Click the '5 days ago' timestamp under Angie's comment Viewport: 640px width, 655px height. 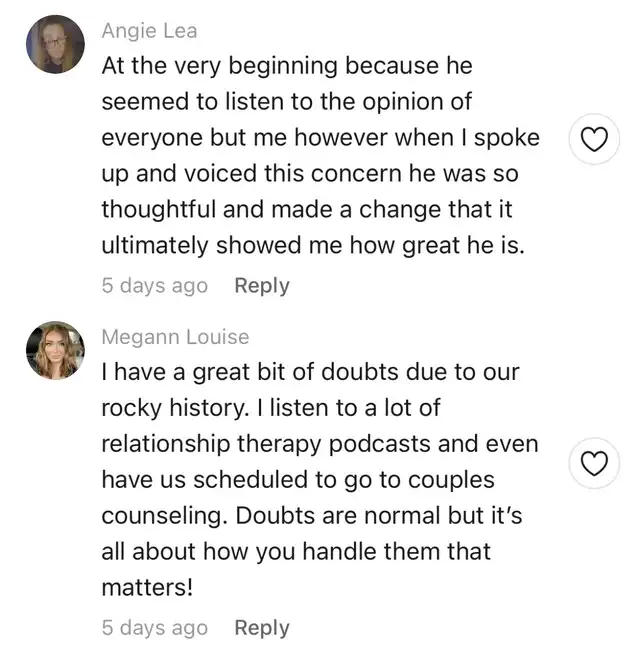pyautogui.click(x=155, y=286)
